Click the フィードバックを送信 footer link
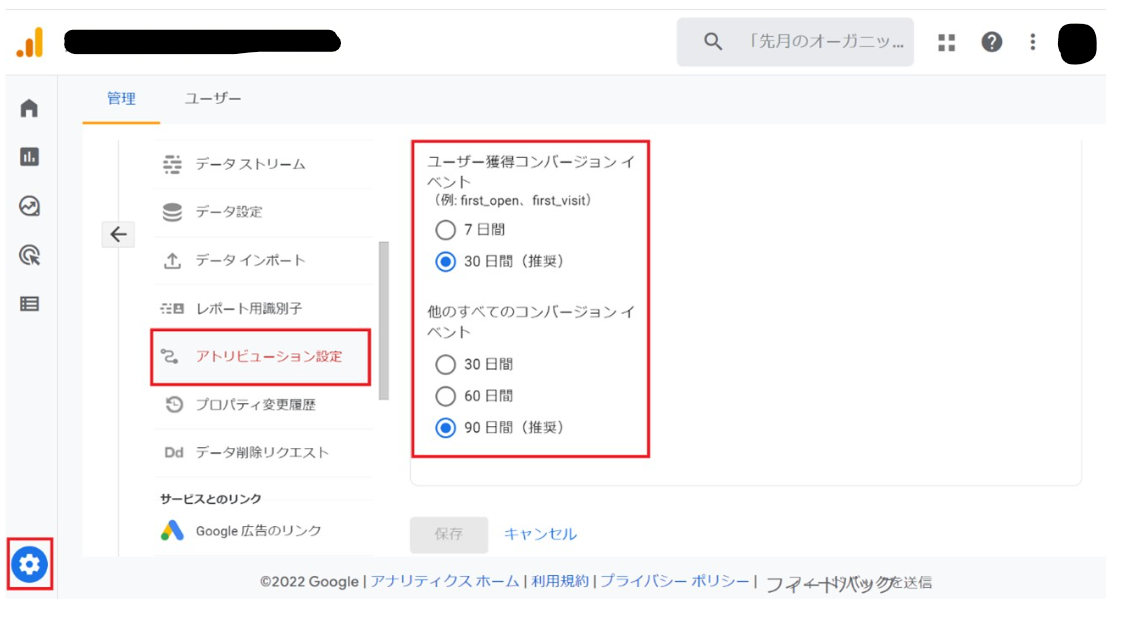 tap(848, 583)
